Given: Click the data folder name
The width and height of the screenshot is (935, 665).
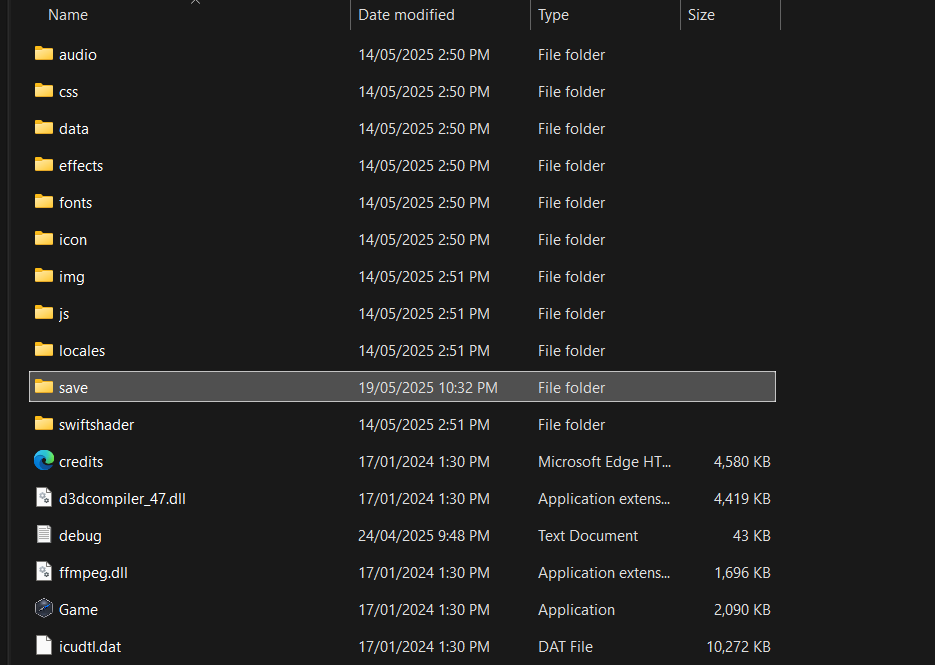Looking at the screenshot, I should tap(74, 129).
